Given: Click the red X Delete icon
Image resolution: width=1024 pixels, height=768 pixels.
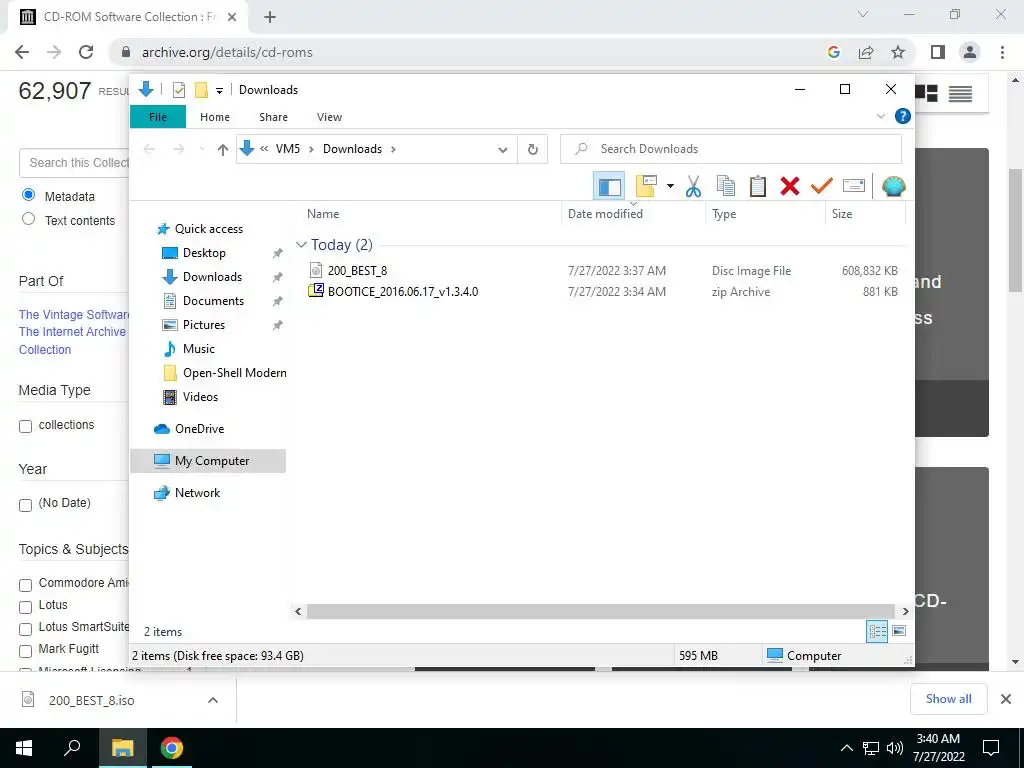Looking at the screenshot, I should tap(790, 187).
